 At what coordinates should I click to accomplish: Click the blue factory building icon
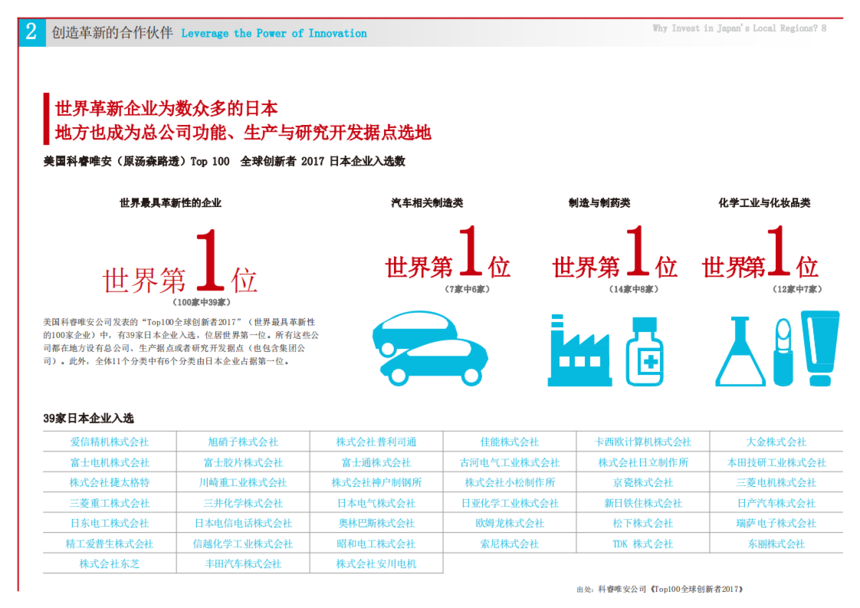[580, 350]
